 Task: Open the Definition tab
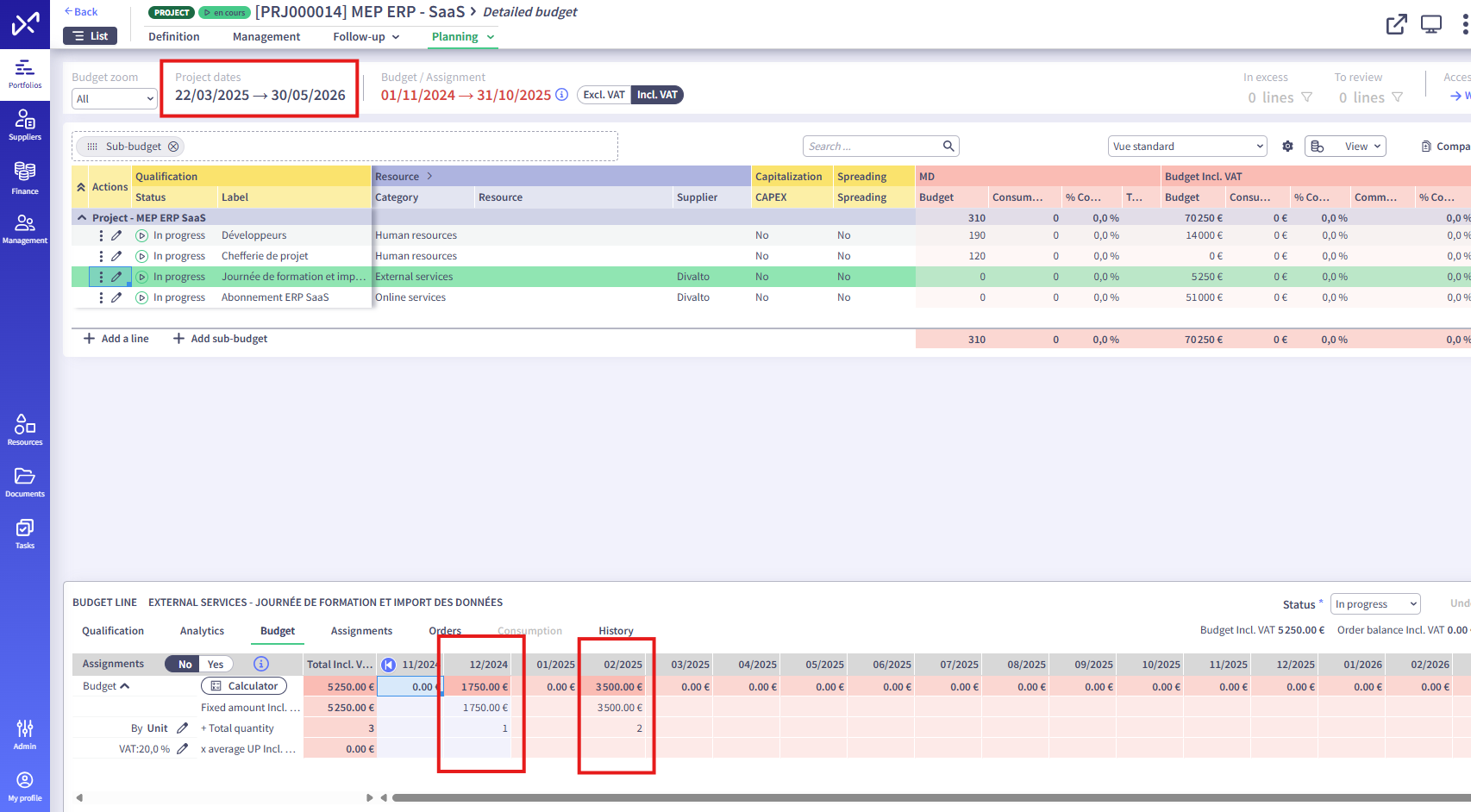pyautogui.click(x=174, y=36)
